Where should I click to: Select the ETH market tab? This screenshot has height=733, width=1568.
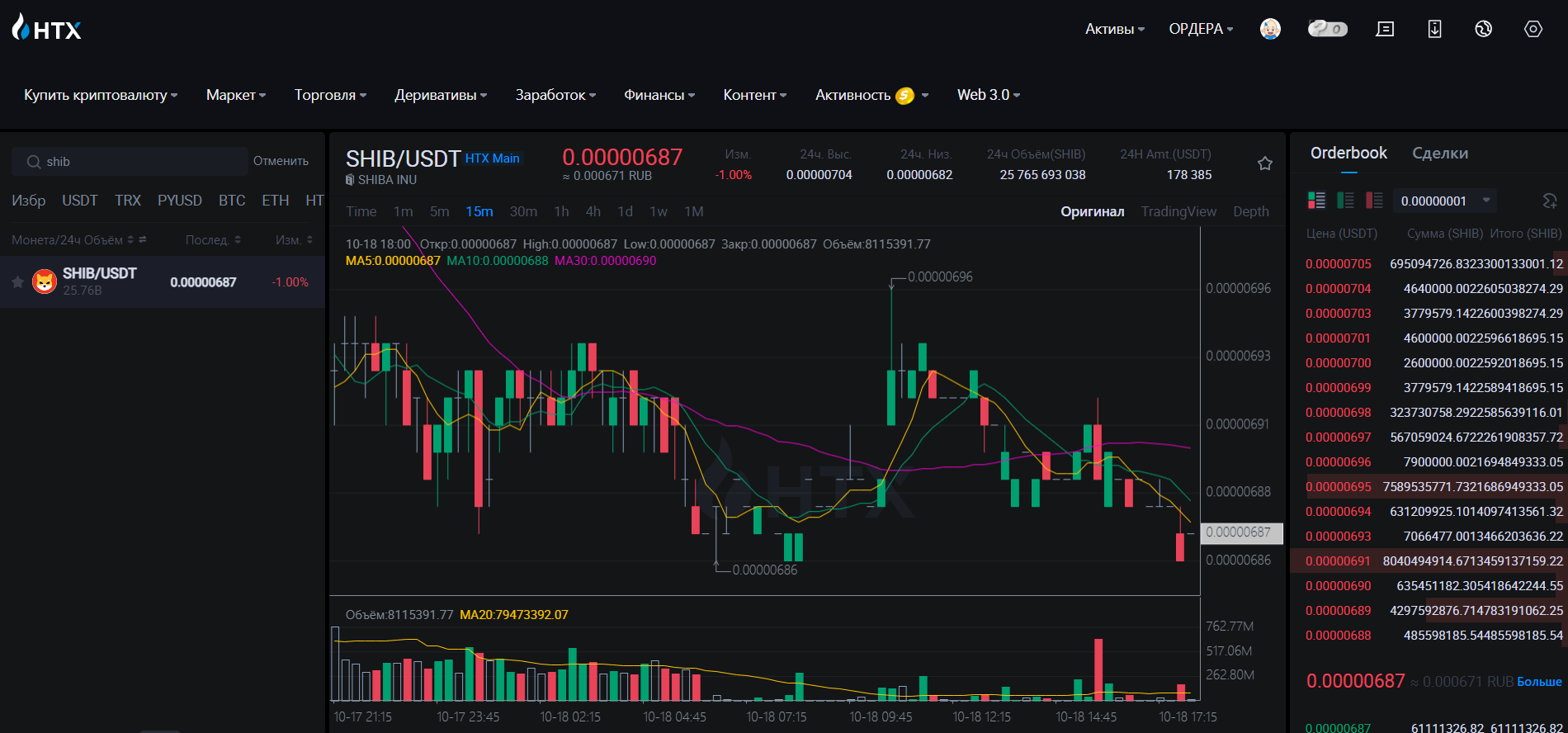276,201
